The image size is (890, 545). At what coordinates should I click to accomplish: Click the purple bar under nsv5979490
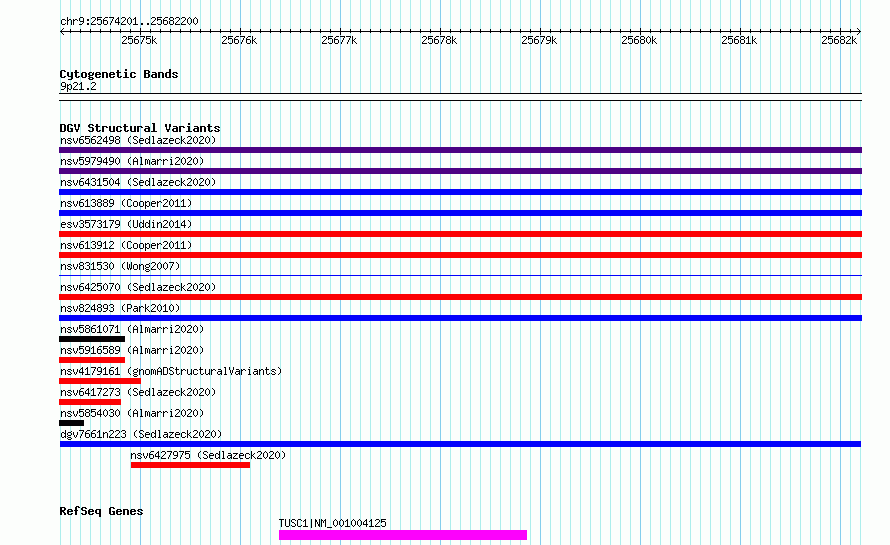pyautogui.click(x=460, y=171)
